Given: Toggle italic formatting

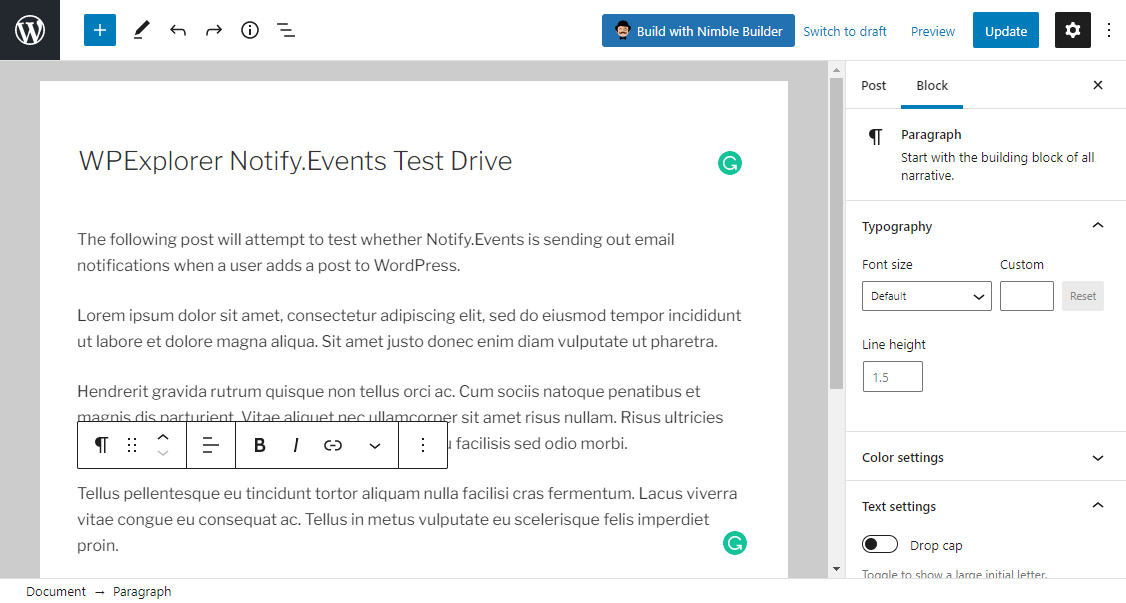Looking at the screenshot, I should 296,445.
